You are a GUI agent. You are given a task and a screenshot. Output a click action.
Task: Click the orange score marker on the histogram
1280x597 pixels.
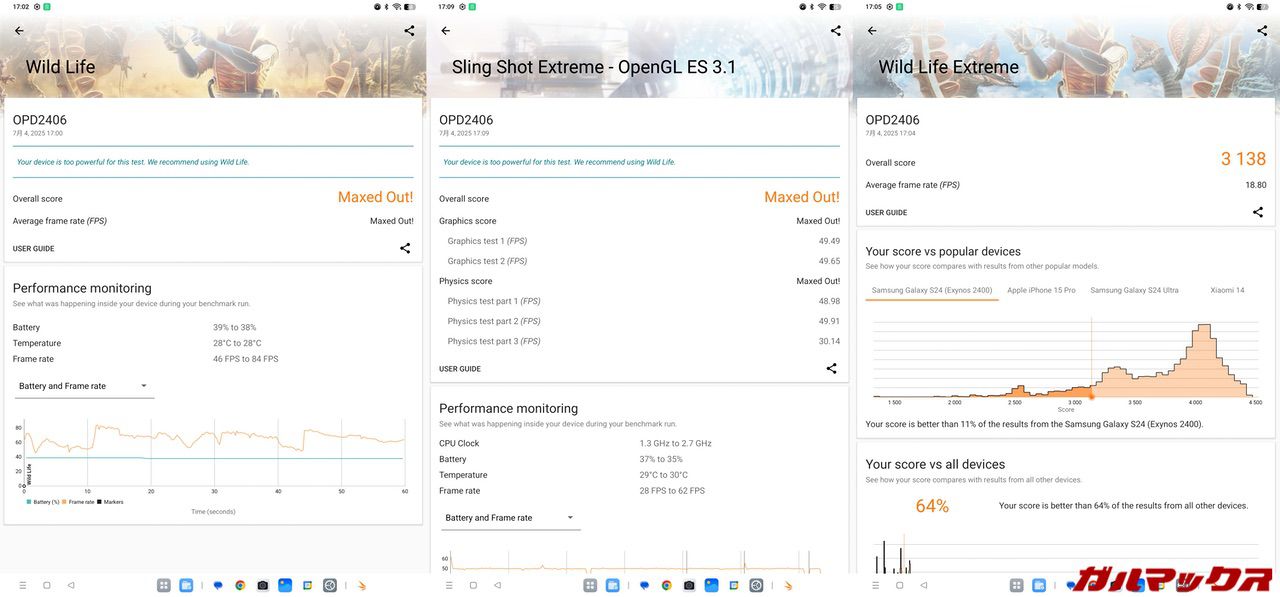pos(1091,396)
